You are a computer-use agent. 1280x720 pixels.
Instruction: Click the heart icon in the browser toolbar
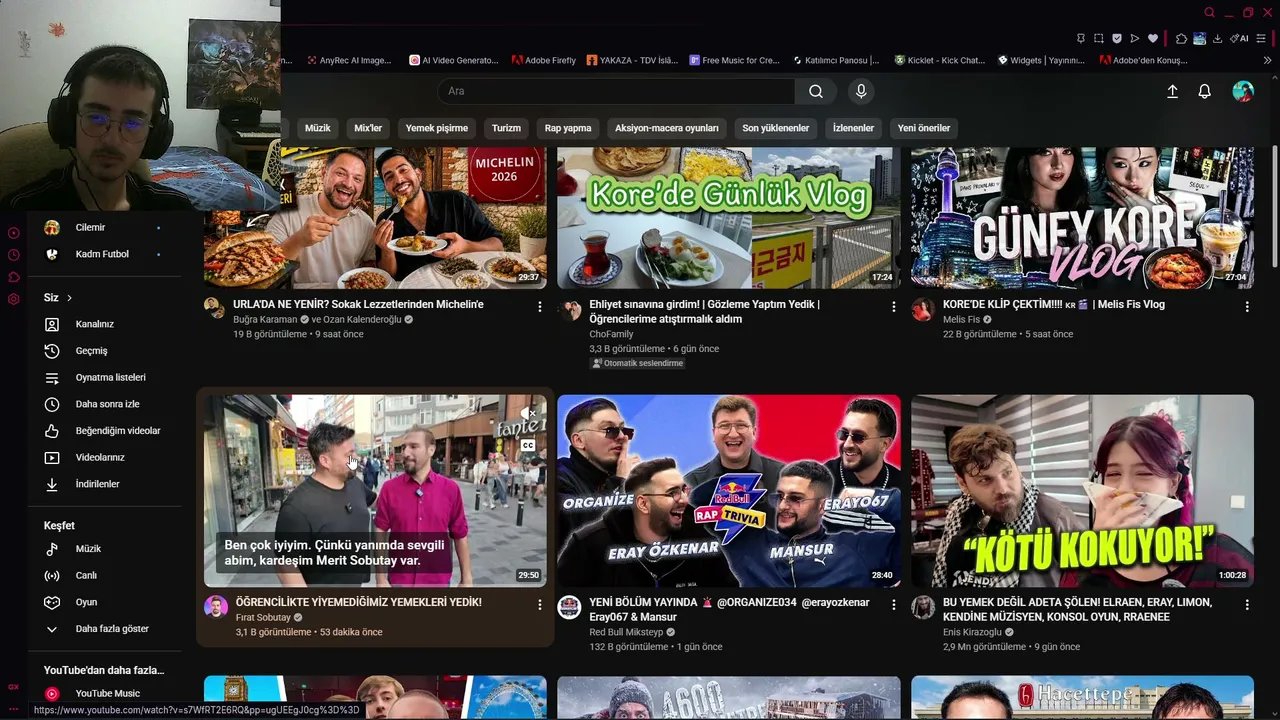click(x=1153, y=39)
